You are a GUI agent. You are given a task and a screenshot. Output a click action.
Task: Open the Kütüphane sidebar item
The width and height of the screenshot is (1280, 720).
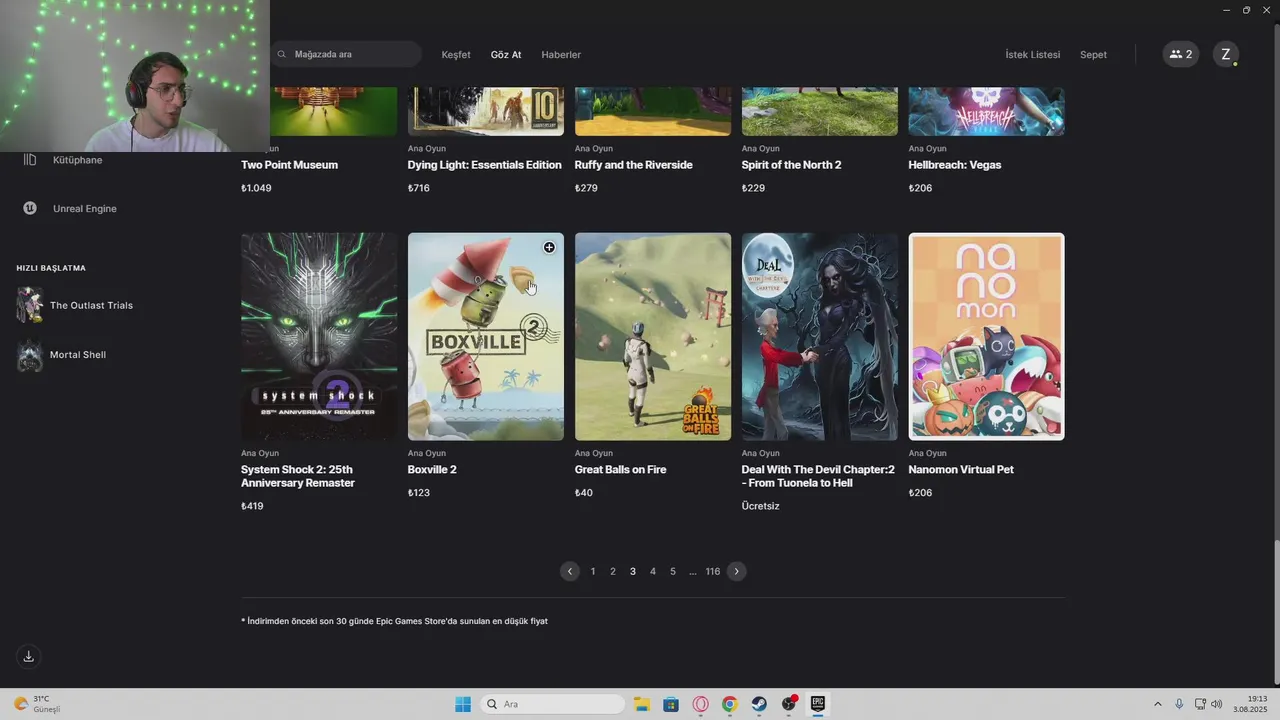tap(77, 160)
